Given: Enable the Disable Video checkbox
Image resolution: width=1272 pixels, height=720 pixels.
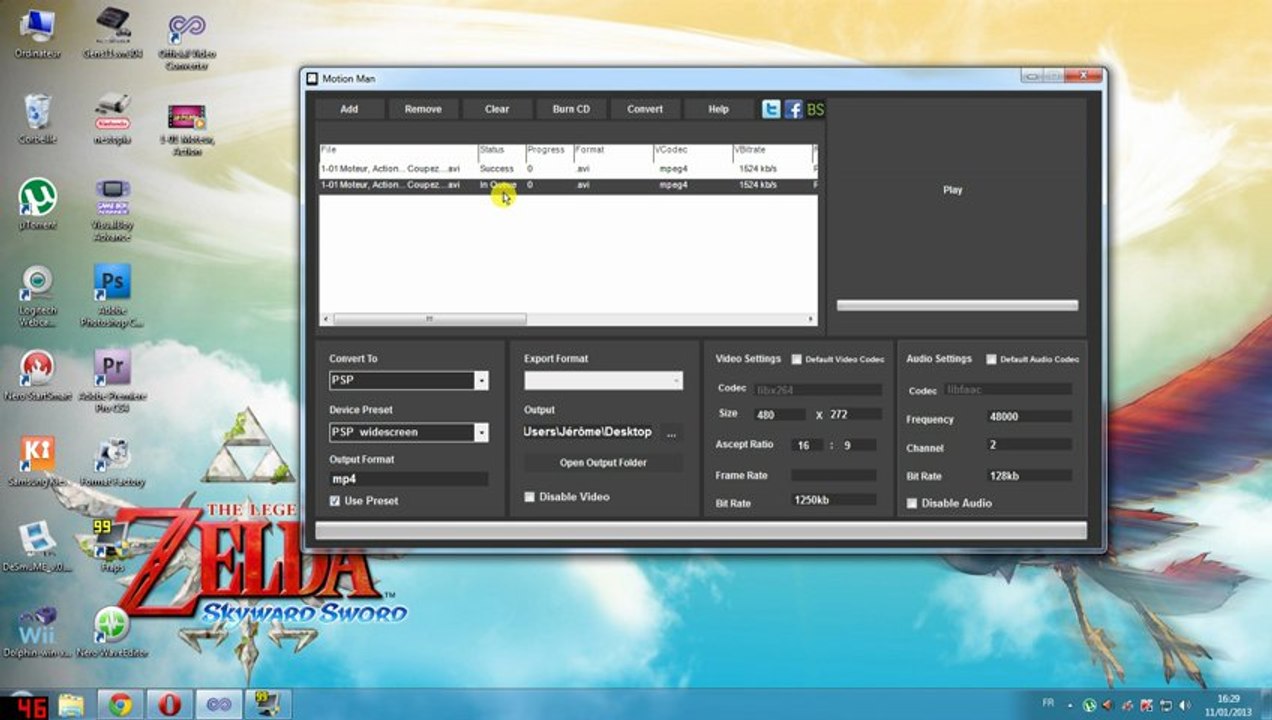Looking at the screenshot, I should tap(530, 496).
